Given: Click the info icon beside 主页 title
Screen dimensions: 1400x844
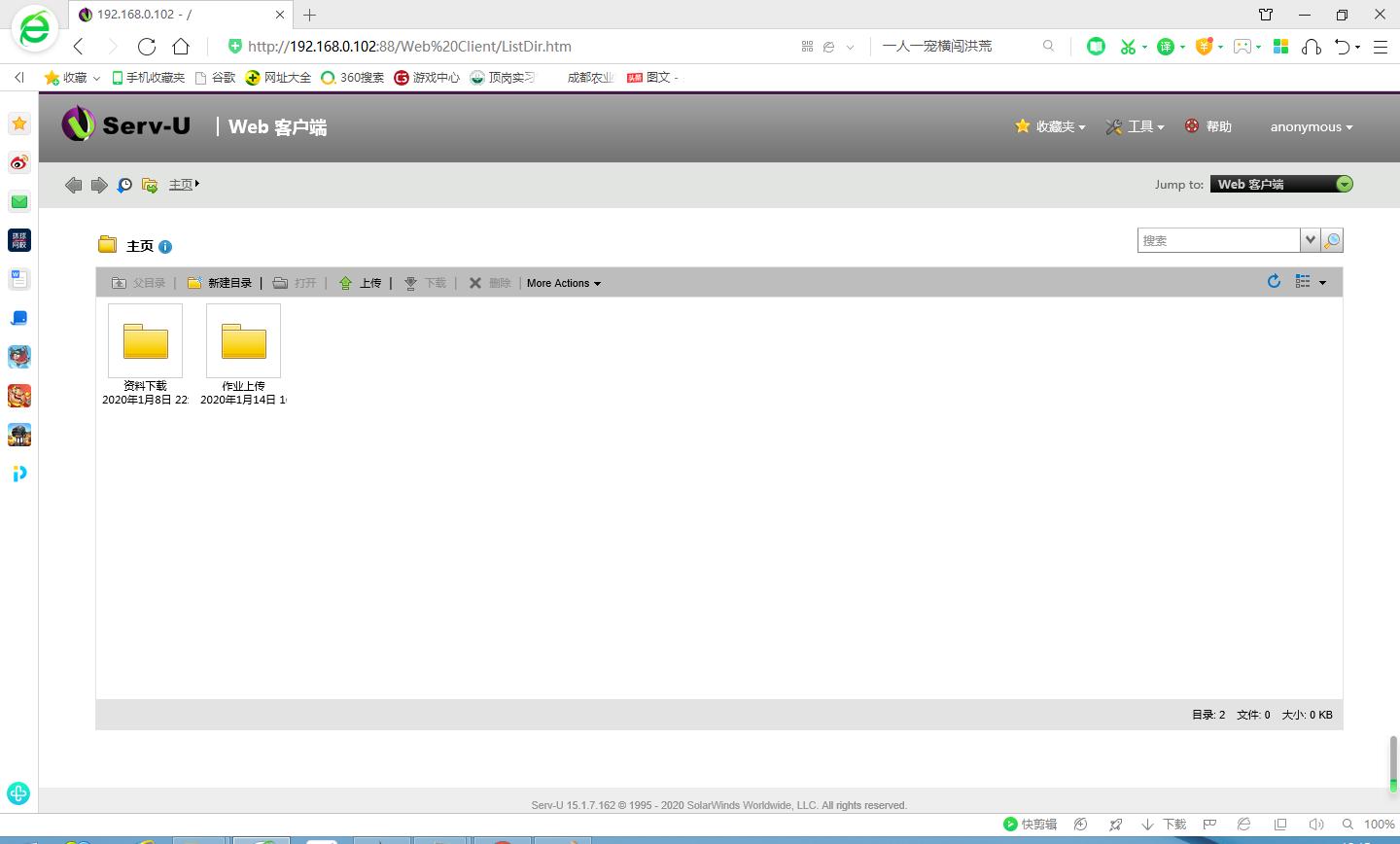Looking at the screenshot, I should click(x=165, y=247).
